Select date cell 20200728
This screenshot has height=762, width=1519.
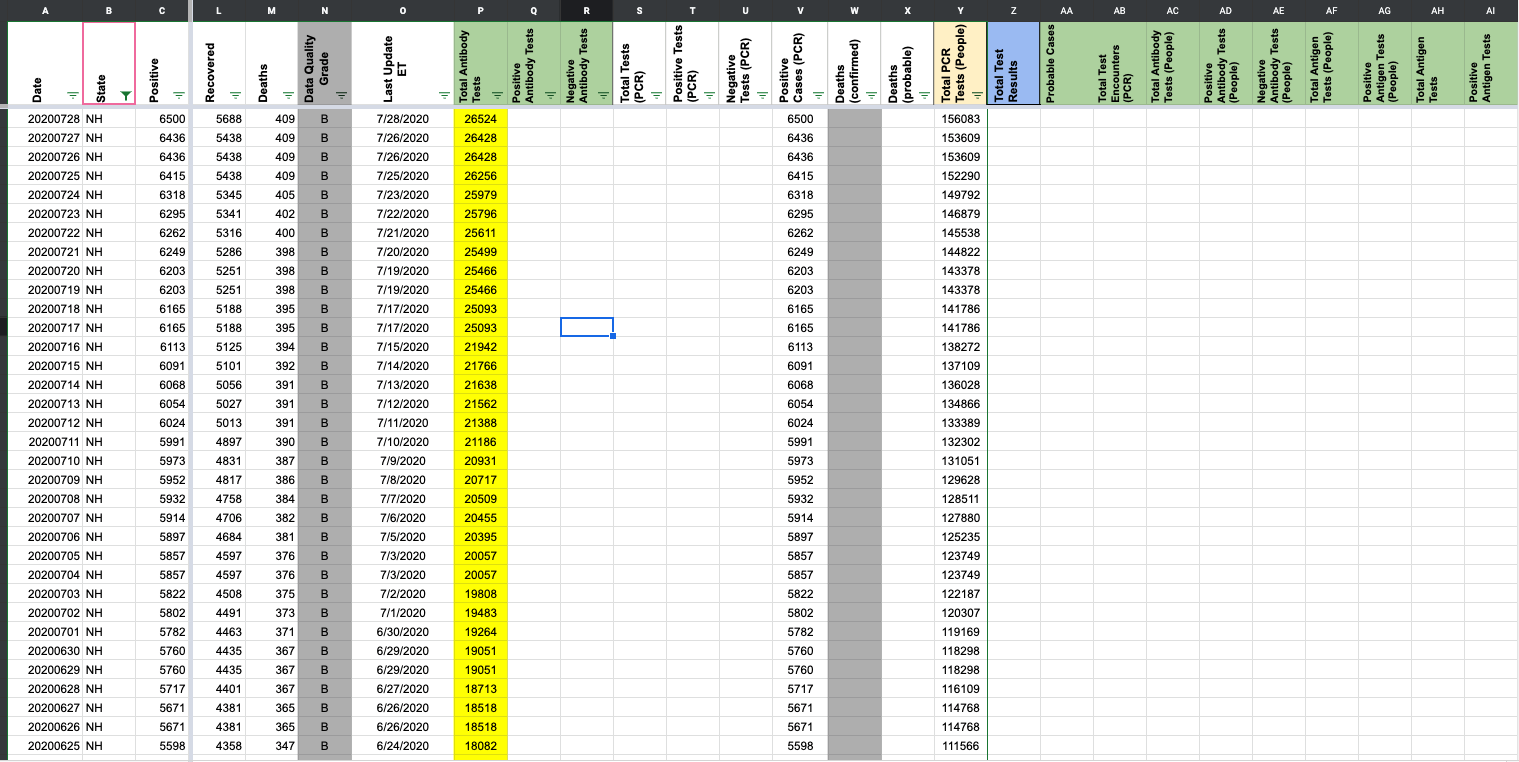pyautogui.click(x=44, y=118)
